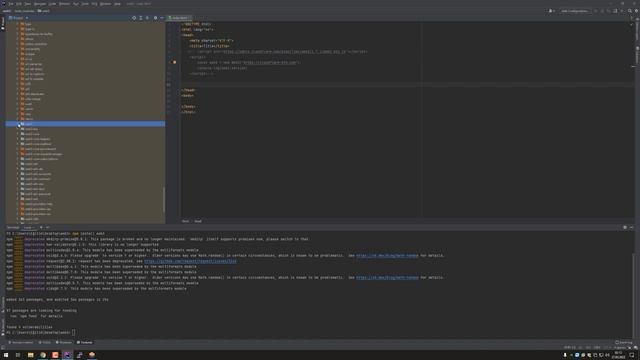Open the TODO tool window button
The width and height of the screenshot is (640, 360).
tap(45, 342)
